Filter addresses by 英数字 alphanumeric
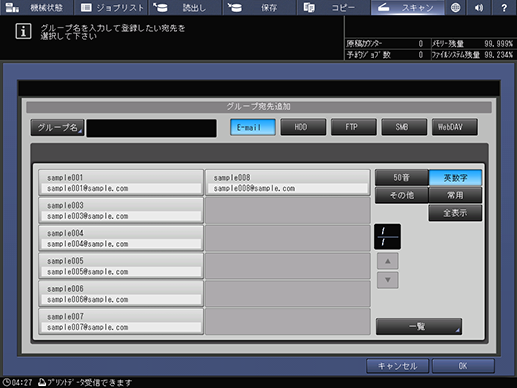The image size is (517, 388). point(455,178)
